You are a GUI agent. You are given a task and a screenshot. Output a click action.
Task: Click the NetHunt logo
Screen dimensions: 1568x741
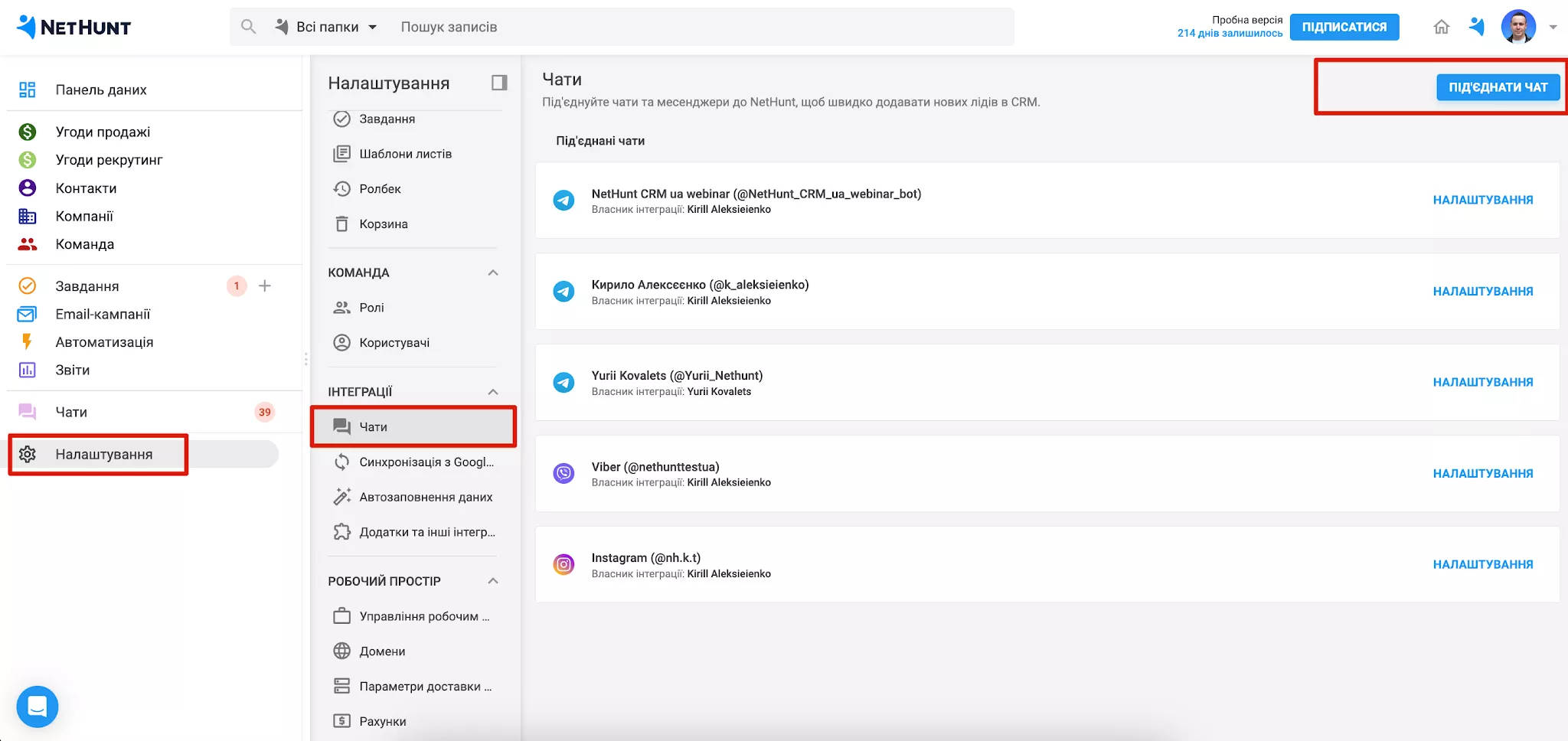click(x=73, y=27)
